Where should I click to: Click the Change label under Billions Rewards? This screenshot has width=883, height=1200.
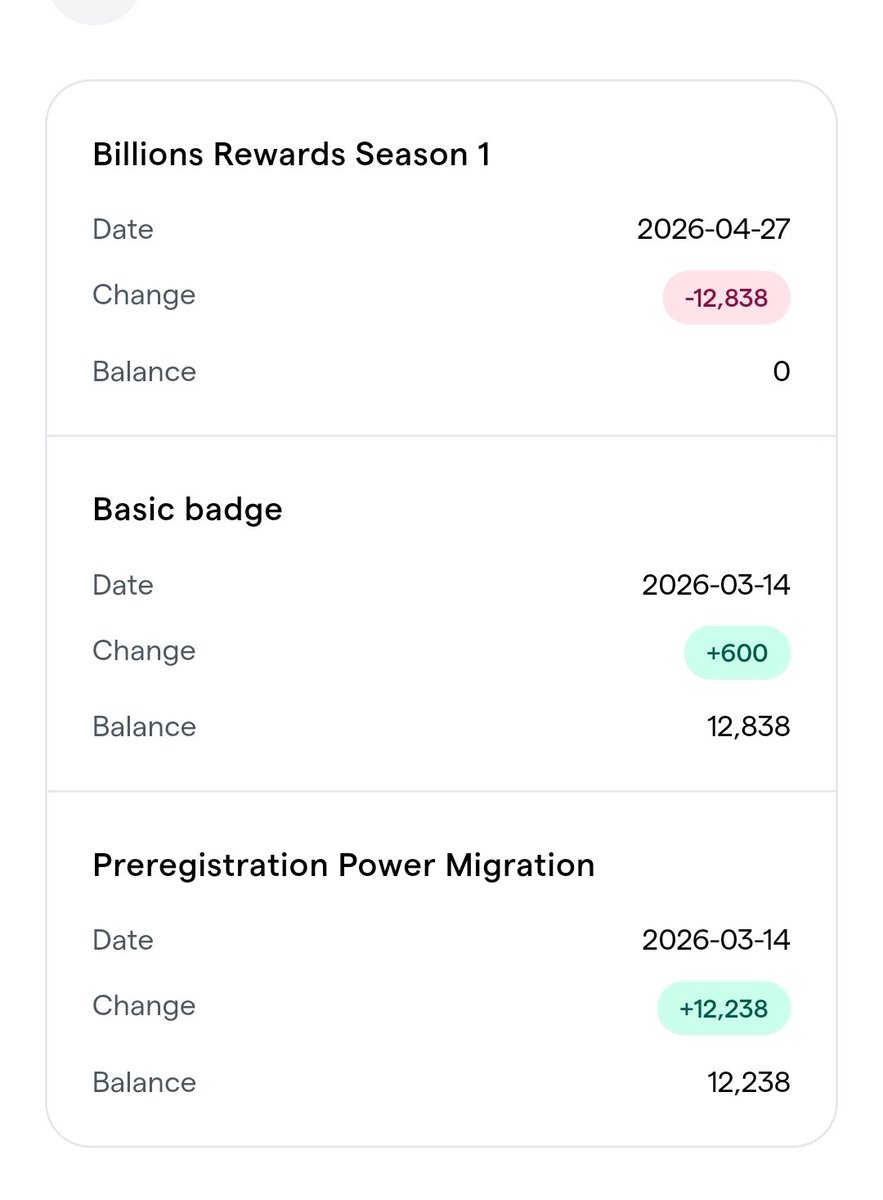point(144,296)
